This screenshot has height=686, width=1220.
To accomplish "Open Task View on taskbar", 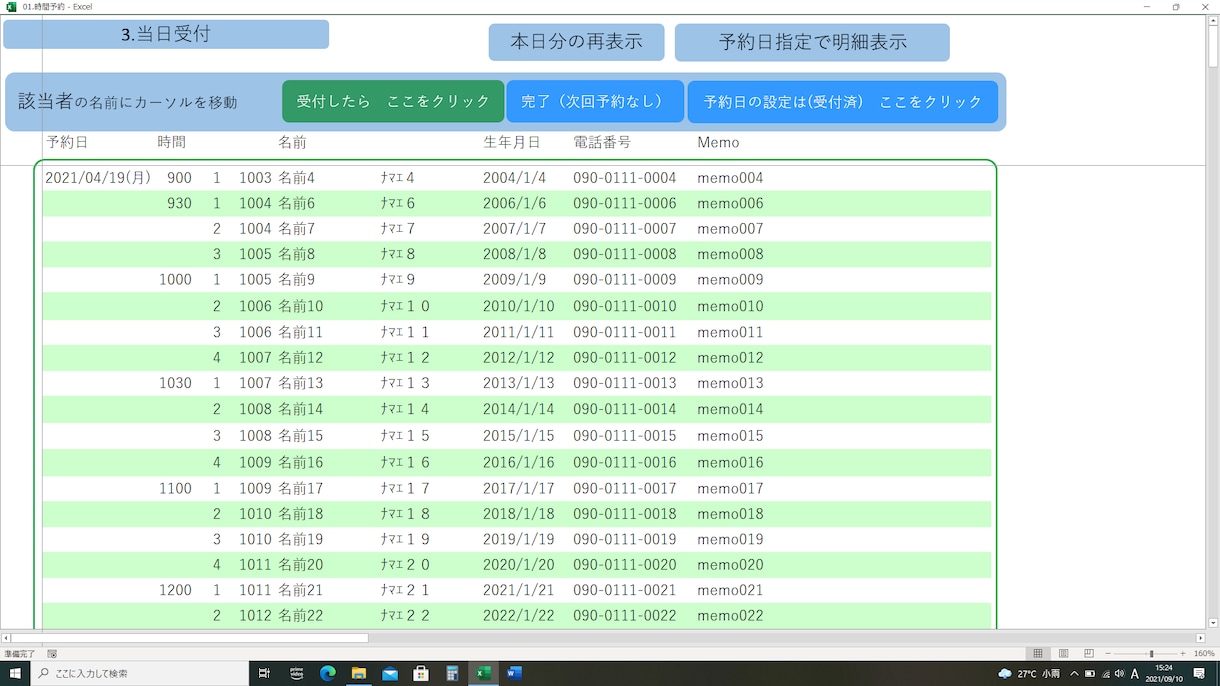I will (264, 673).
